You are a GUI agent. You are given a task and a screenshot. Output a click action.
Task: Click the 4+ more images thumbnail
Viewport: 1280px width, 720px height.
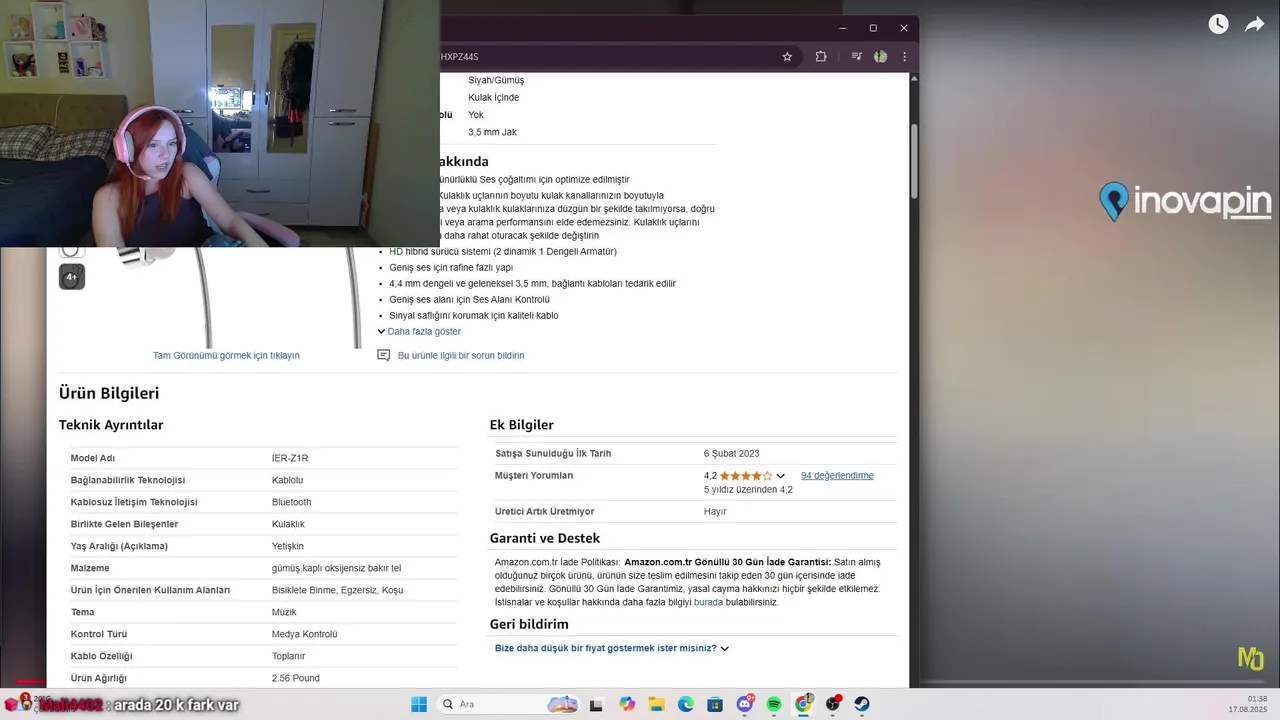coord(71,277)
